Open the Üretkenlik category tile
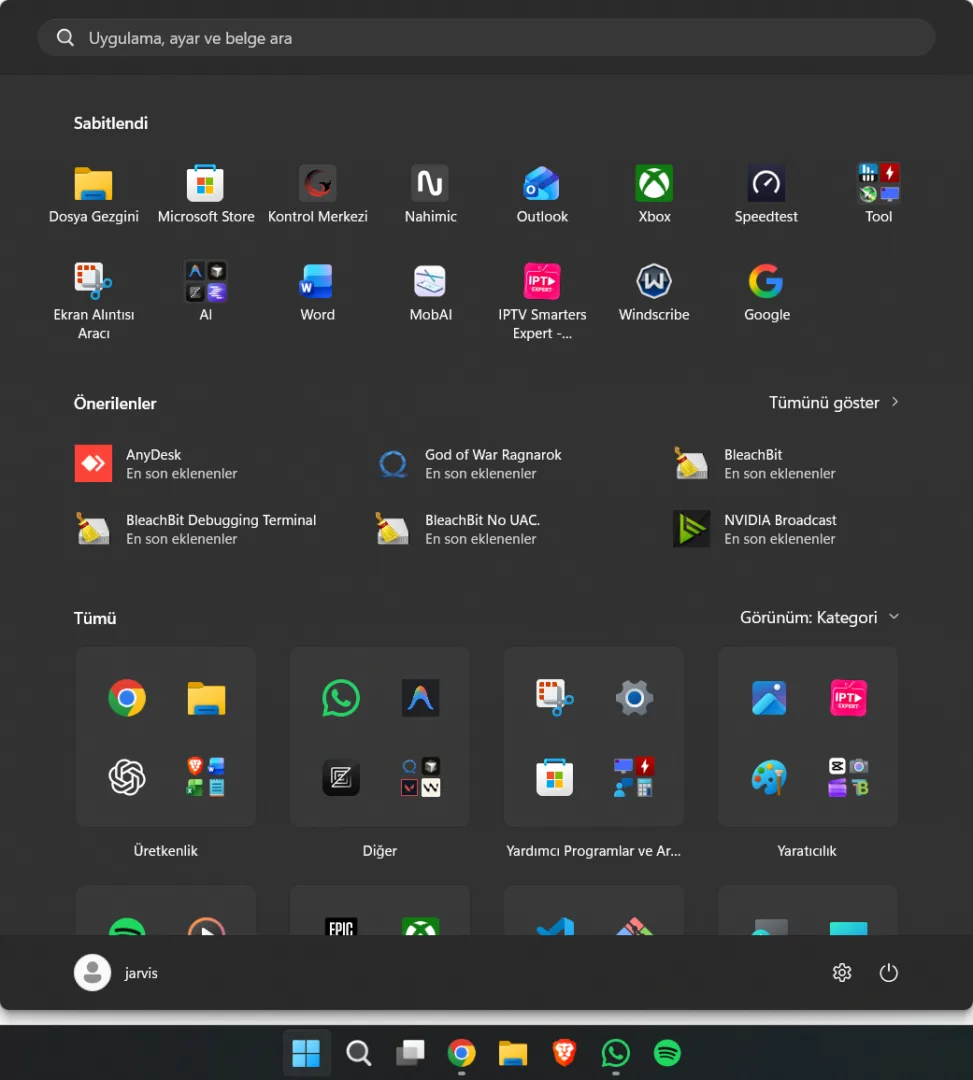 (166, 738)
